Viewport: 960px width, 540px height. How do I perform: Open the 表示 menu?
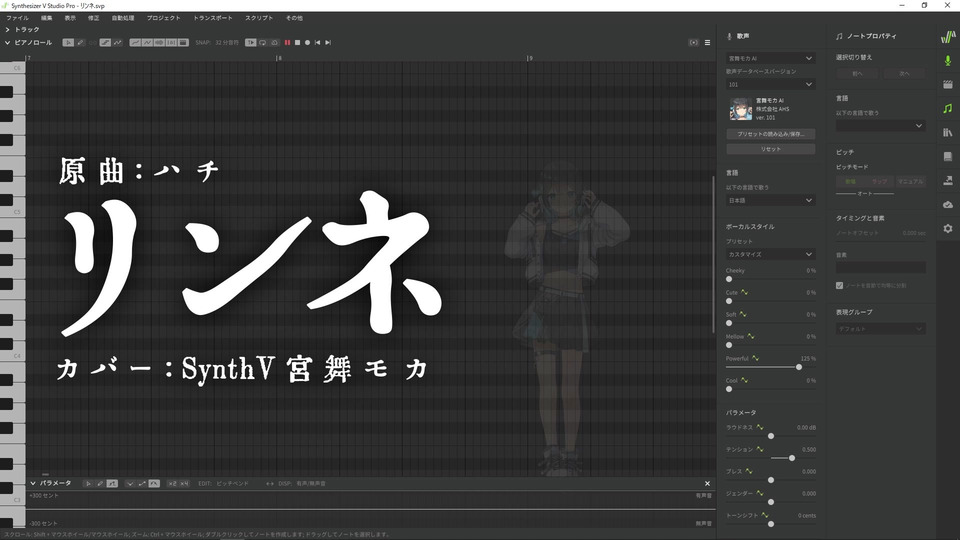pyautogui.click(x=70, y=18)
